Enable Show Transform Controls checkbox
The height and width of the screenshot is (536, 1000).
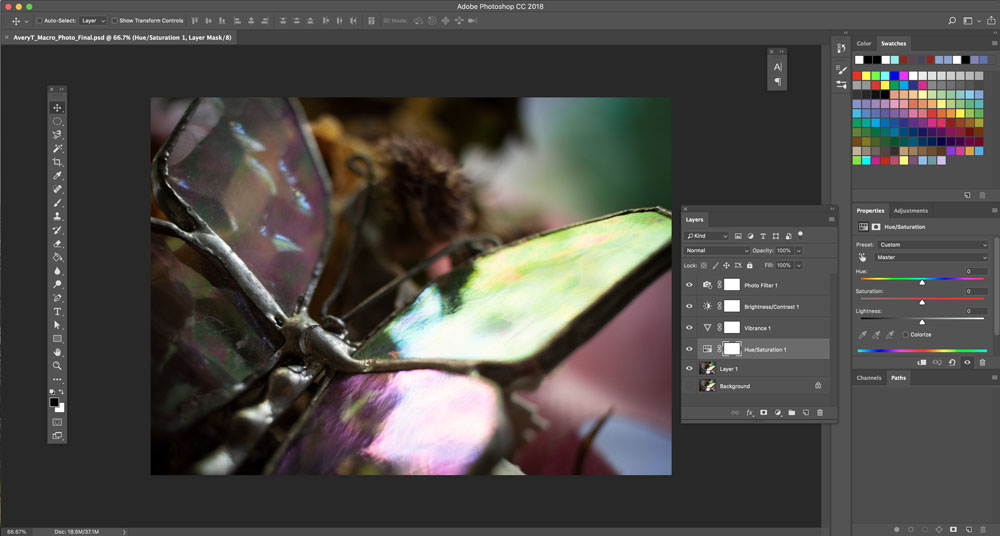pyautogui.click(x=115, y=20)
